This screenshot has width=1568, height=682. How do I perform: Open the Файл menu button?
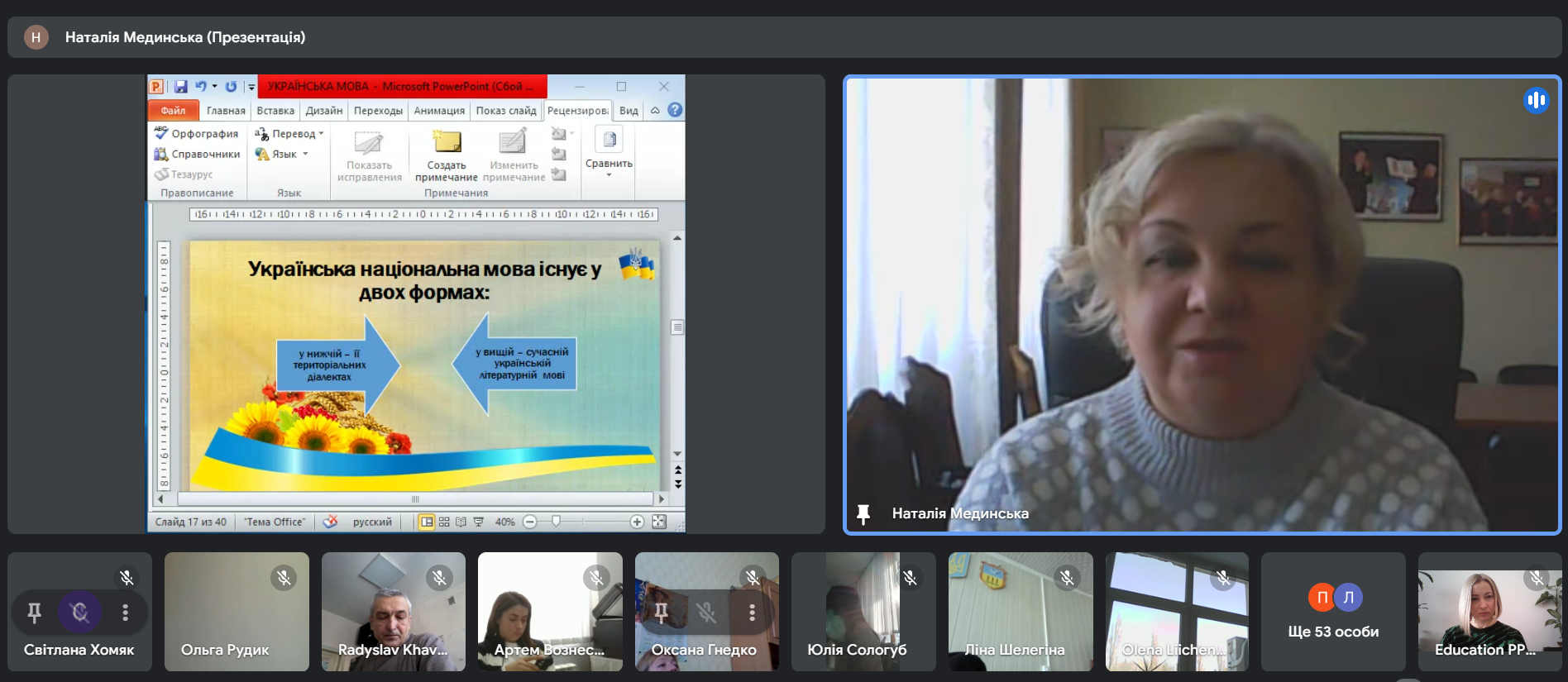coord(173,110)
